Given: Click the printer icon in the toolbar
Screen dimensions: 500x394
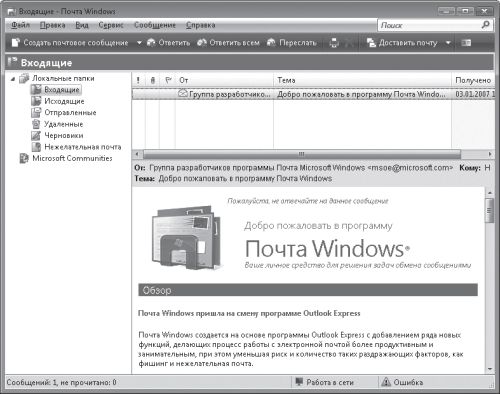Looking at the screenshot, I should coord(334,43).
